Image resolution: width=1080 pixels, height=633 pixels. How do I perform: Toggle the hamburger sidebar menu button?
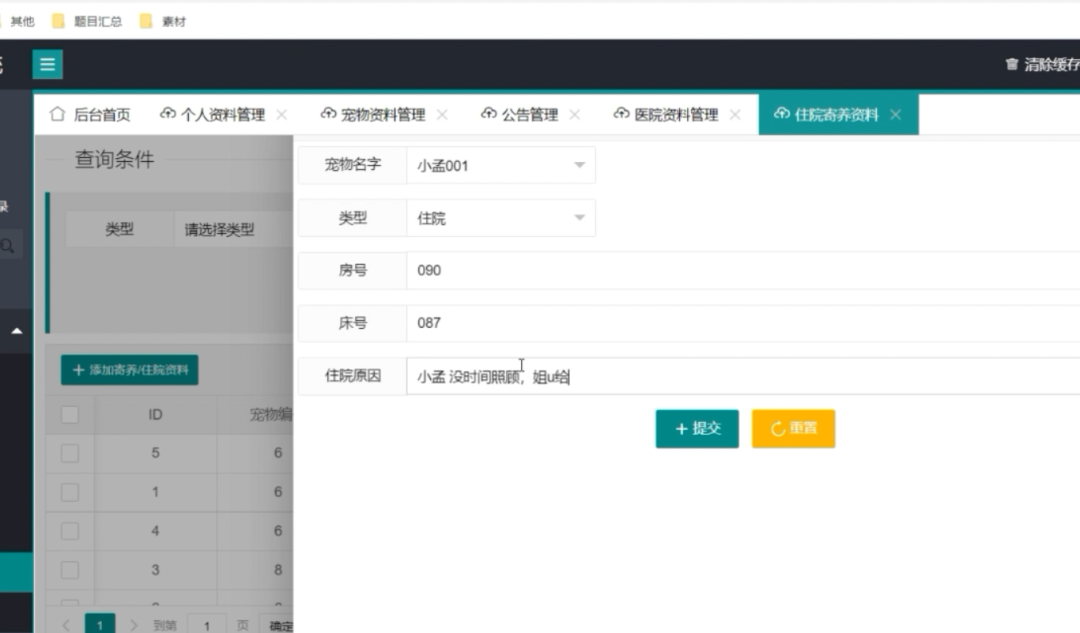(48, 64)
